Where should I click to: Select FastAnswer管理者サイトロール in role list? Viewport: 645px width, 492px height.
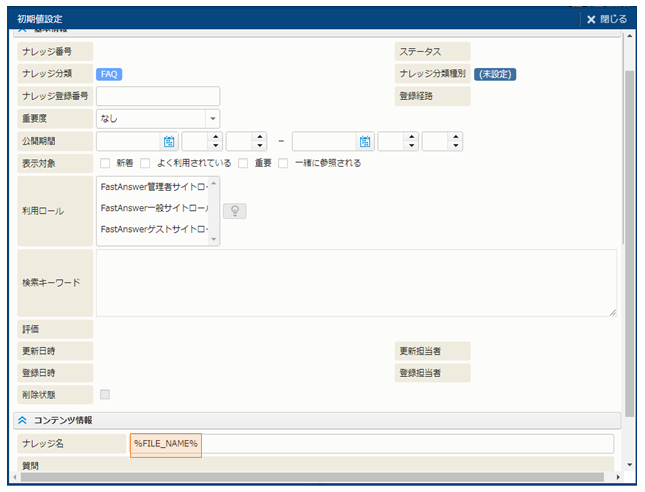154,185
